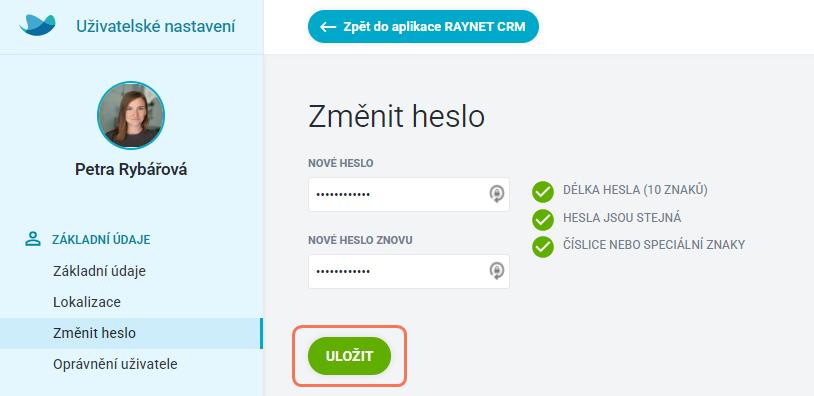
Task: Click the Petra Rybářová user name
Action: [131, 169]
